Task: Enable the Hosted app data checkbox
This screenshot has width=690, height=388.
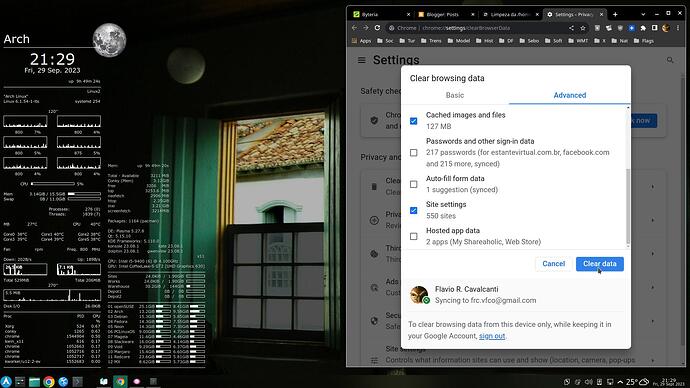Action: point(414,236)
